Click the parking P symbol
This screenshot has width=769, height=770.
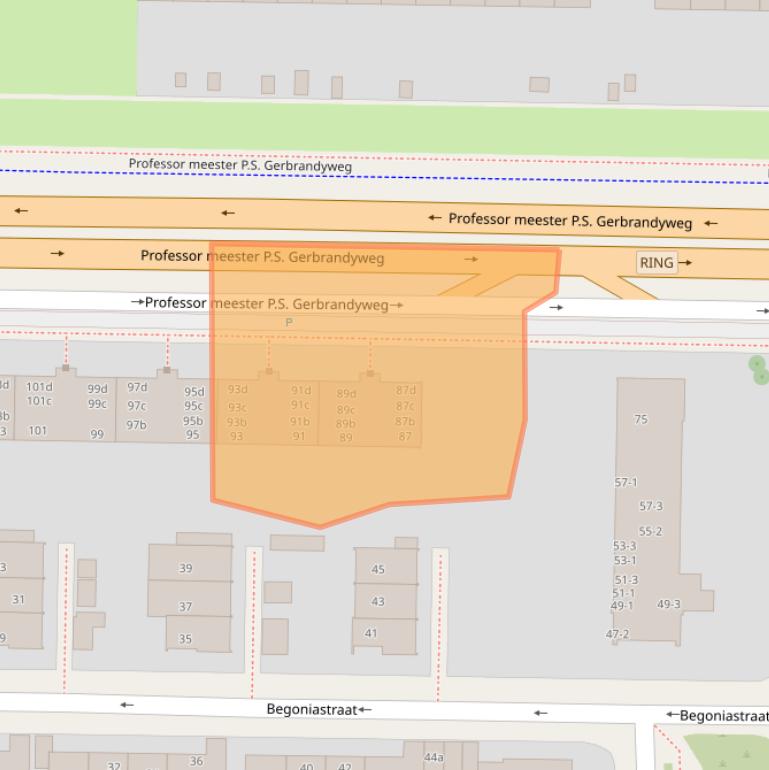click(x=289, y=322)
